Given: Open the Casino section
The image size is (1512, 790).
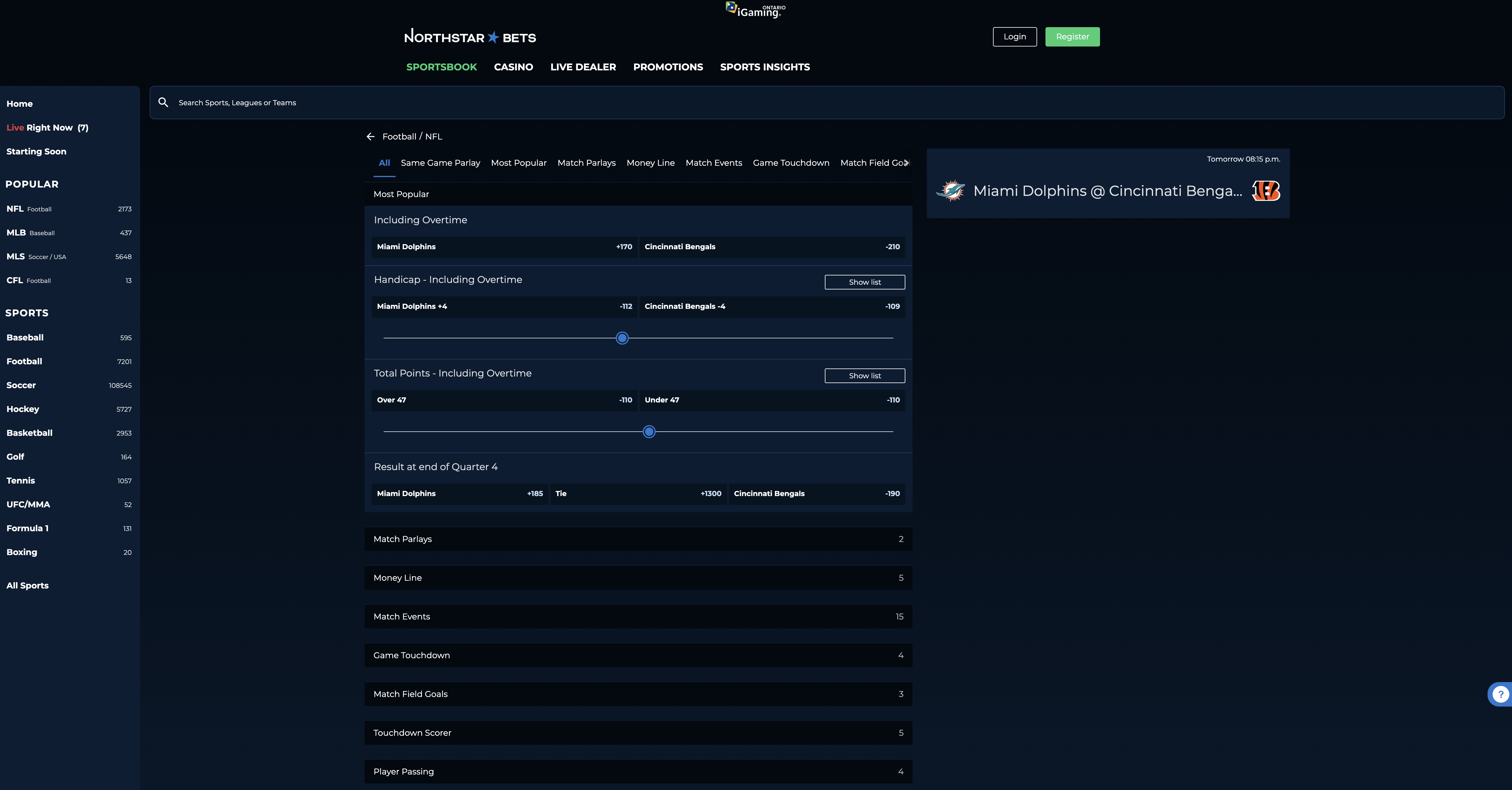Looking at the screenshot, I should pos(514,67).
